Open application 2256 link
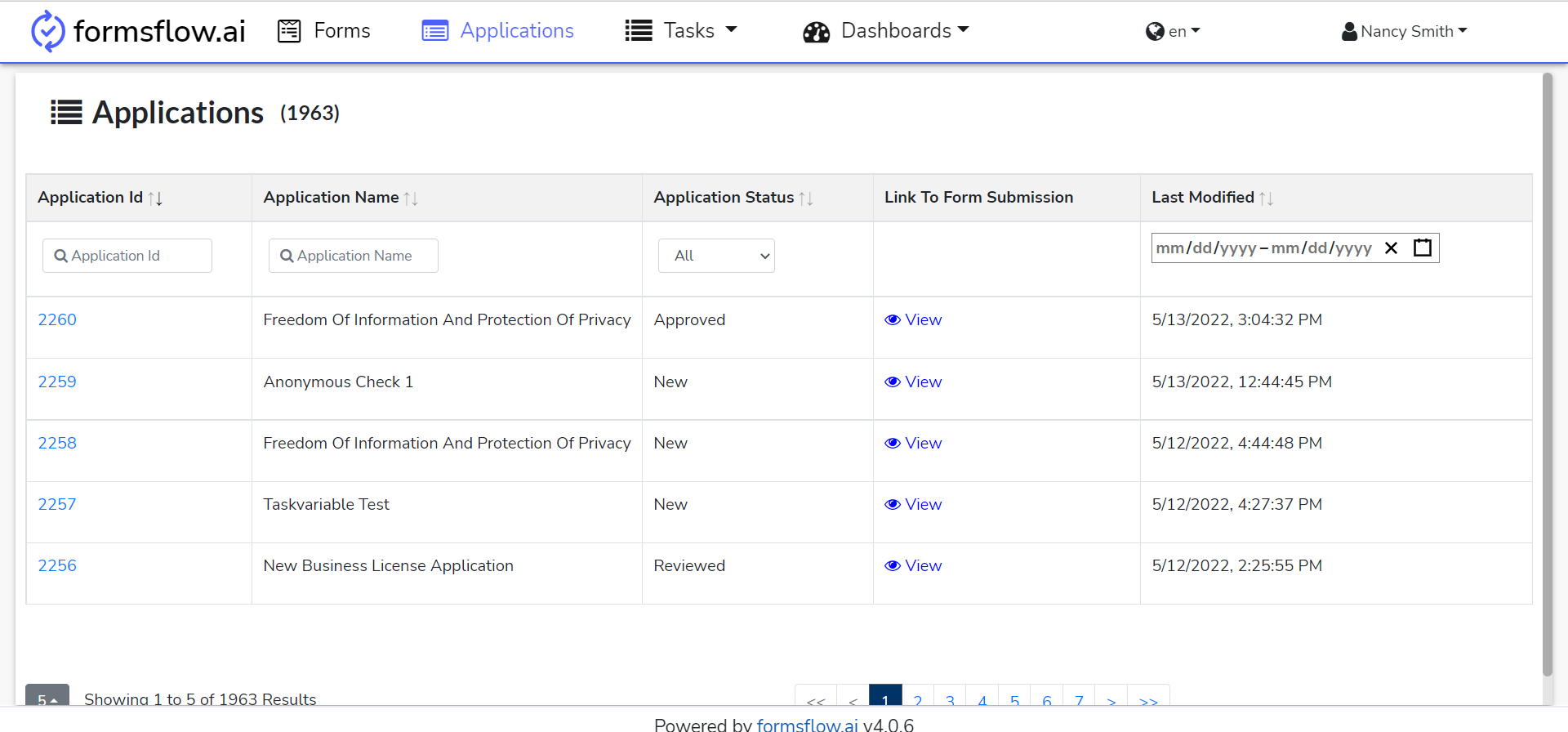Screen dimensions: 1568x732 click(x=57, y=566)
